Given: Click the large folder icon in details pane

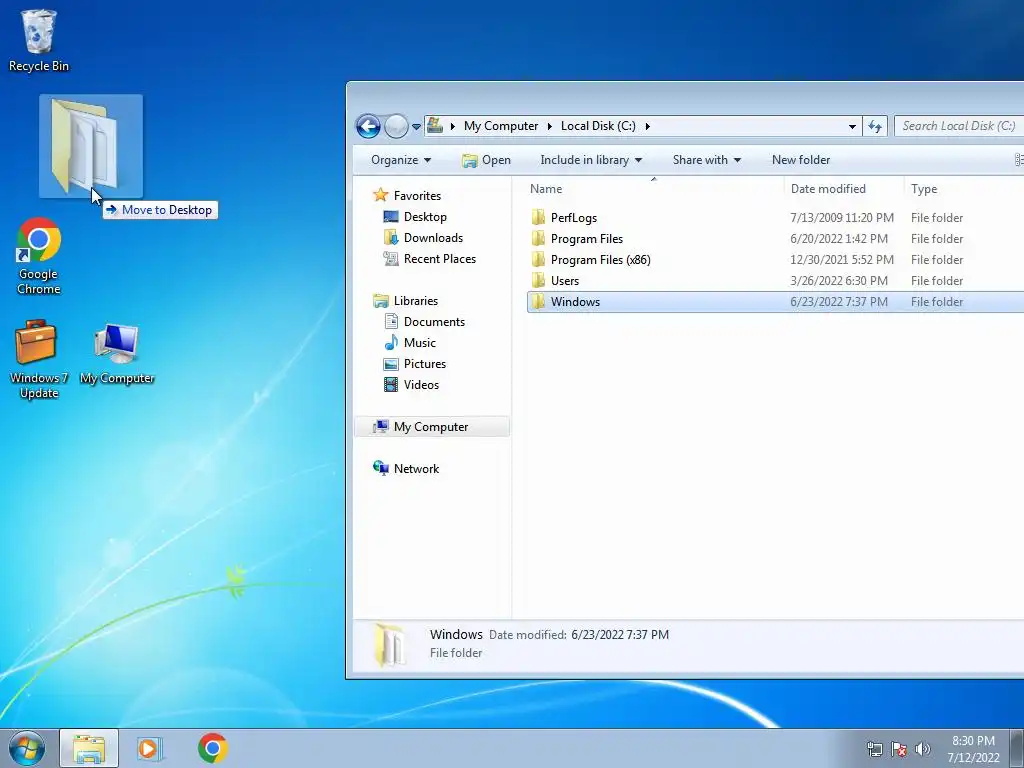Looking at the screenshot, I should tap(389, 645).
